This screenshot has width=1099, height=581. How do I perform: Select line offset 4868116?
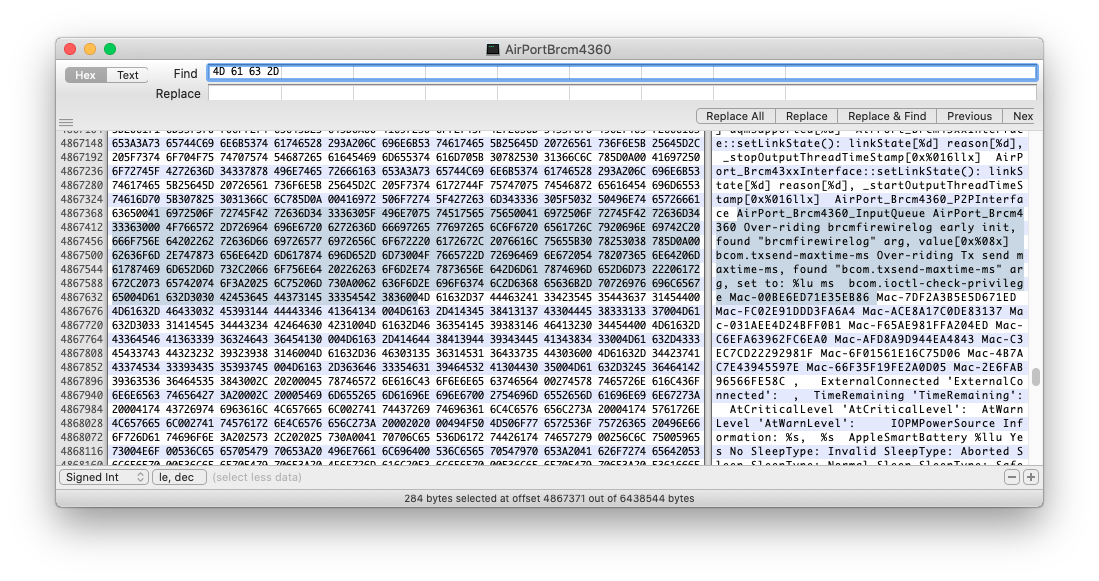(81, 451)
